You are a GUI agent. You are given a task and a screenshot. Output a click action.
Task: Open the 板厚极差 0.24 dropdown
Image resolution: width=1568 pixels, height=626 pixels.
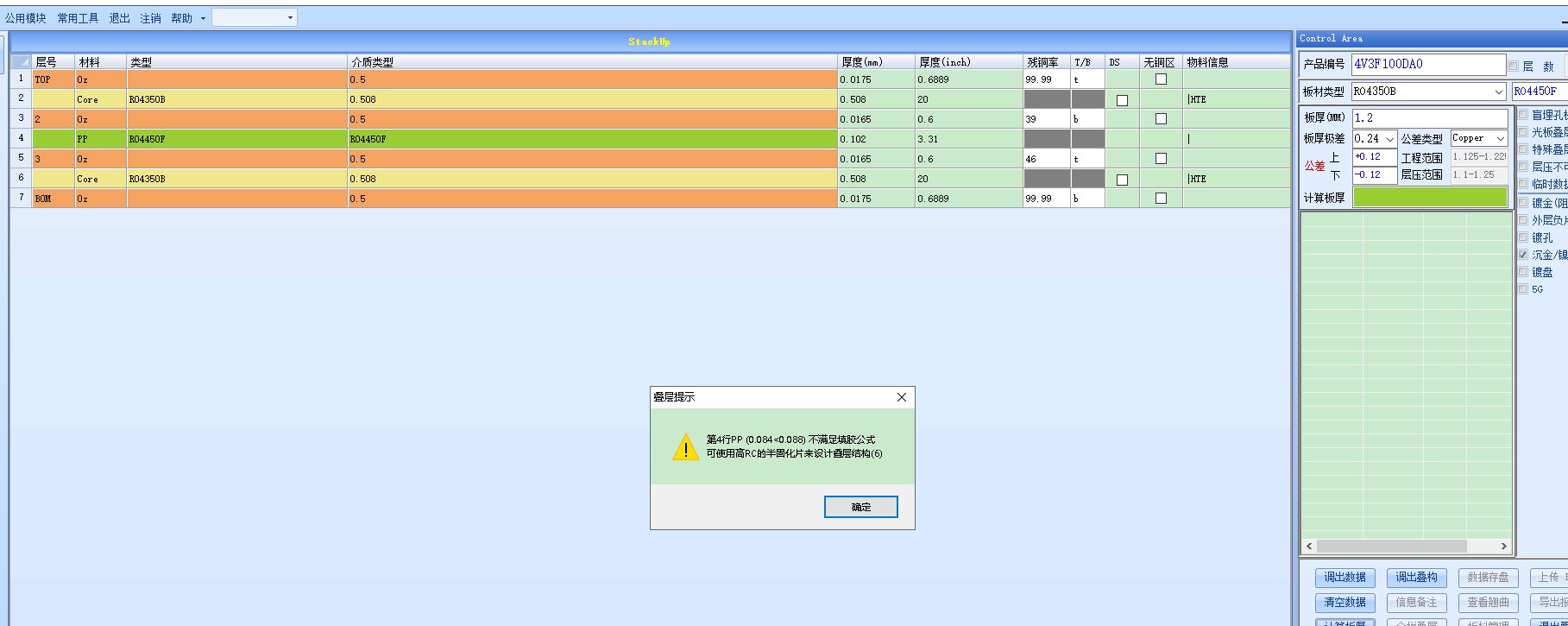pyautogui.click(x=1390, y=139)
